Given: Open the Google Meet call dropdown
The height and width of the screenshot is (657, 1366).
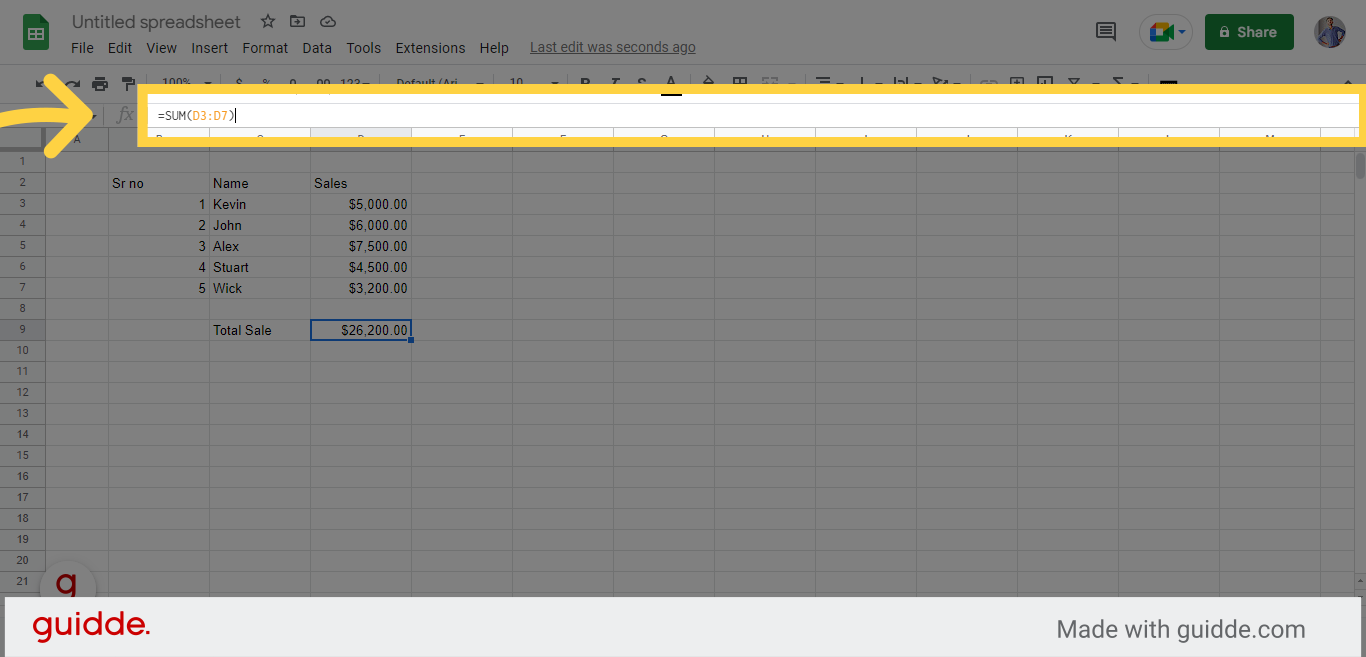Looking at the screenshot, I should [1166, 32].
